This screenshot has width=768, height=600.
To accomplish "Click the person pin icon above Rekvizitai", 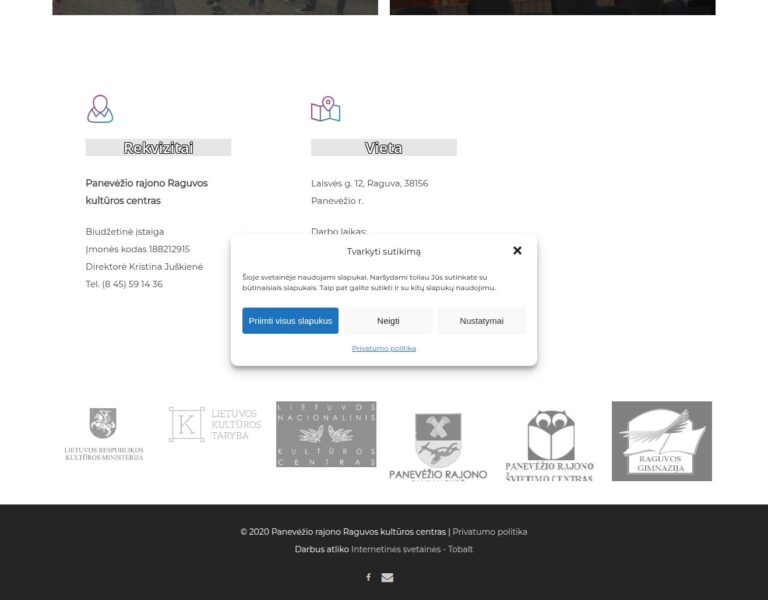I will click(x=100, y=109).
